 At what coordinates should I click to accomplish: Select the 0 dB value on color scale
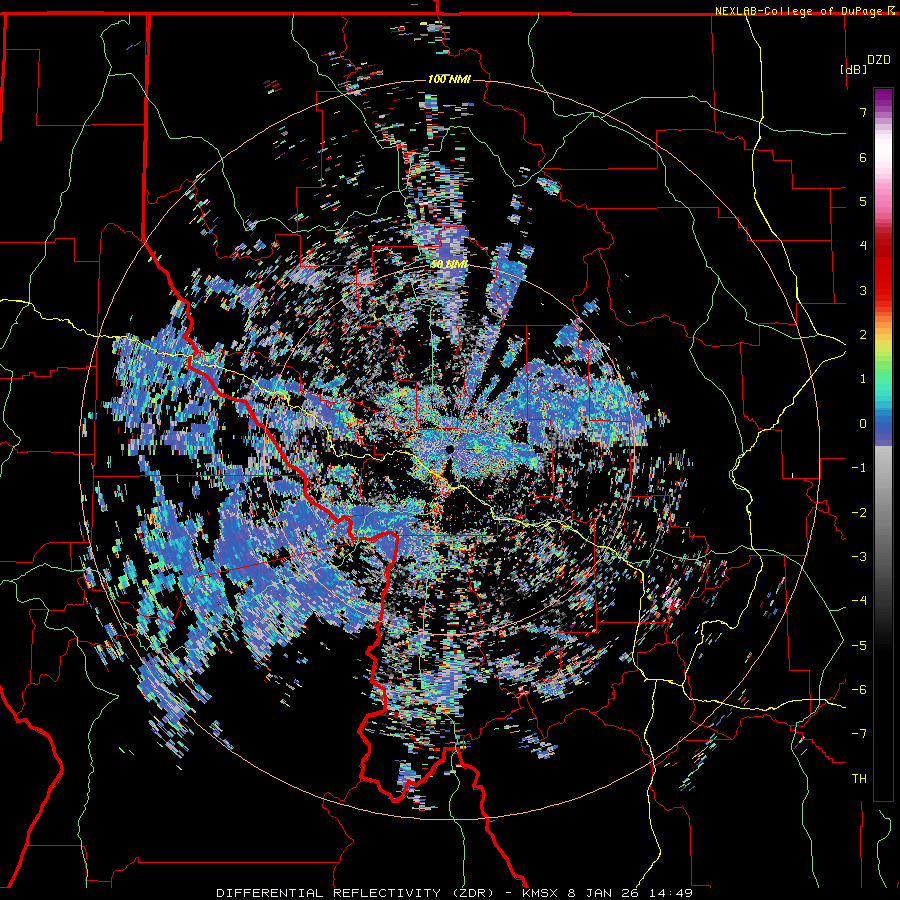[863, 424]
